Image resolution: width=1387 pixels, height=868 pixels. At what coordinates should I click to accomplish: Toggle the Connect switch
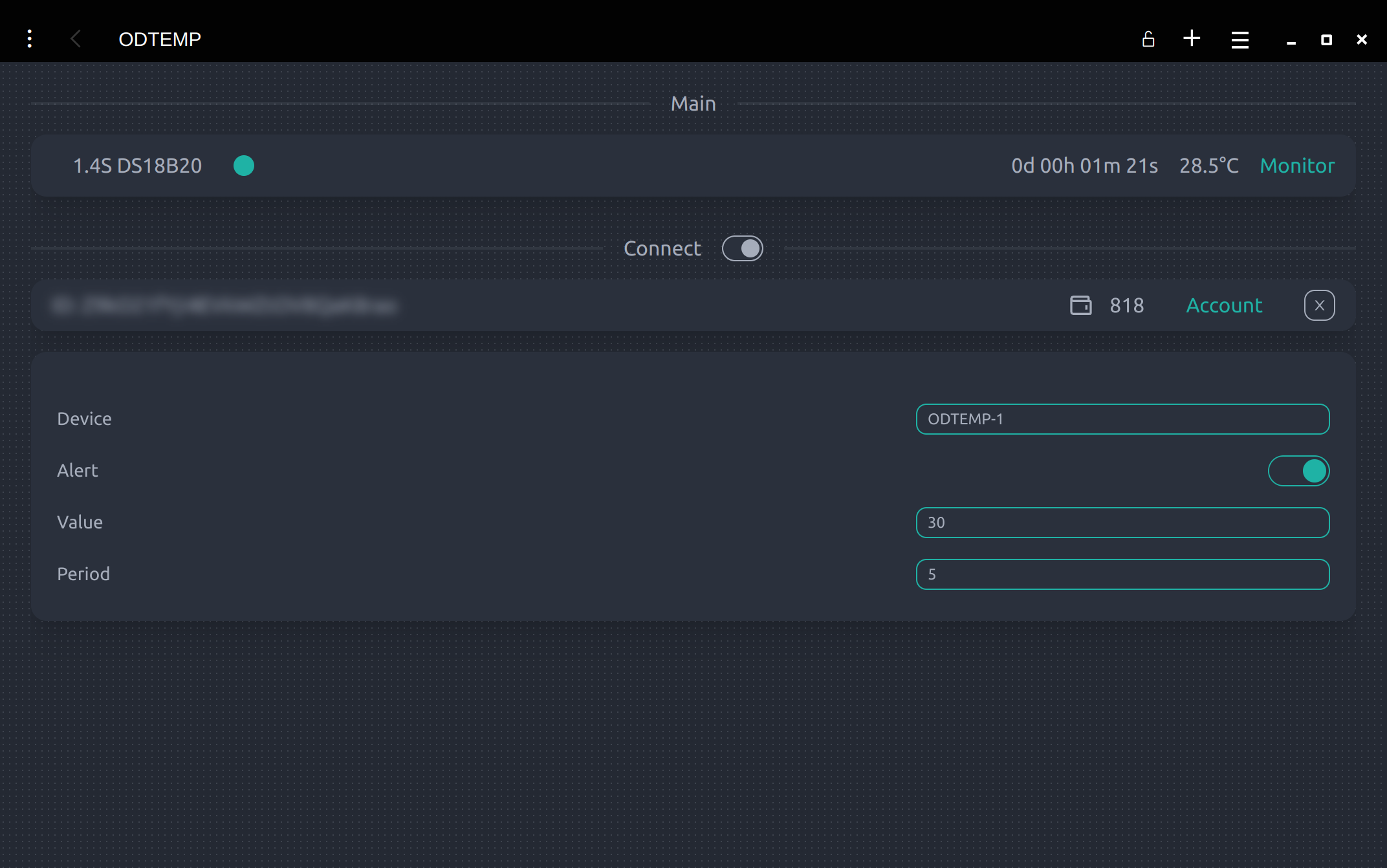pos(743,248)
